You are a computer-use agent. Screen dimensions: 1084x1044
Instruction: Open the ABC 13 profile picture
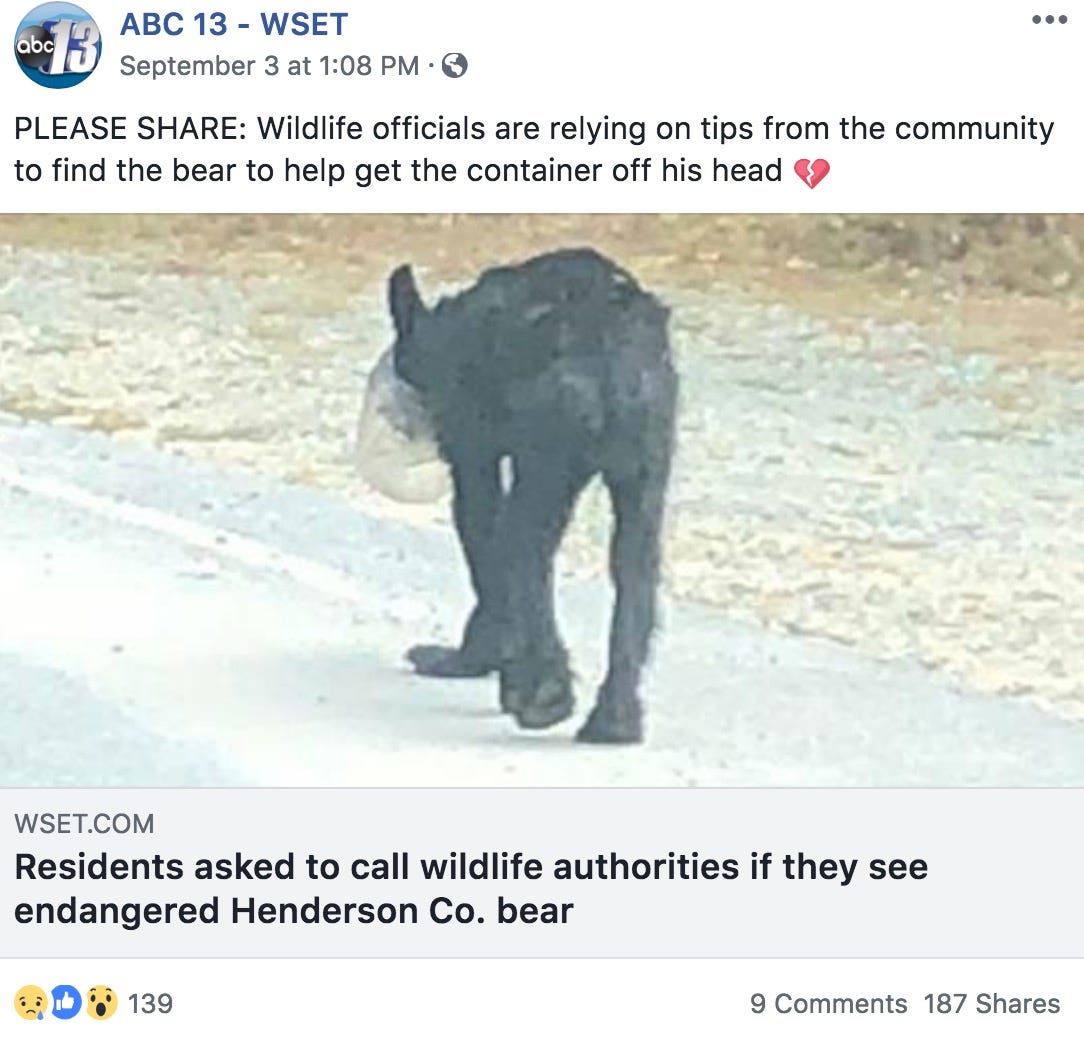57,45
